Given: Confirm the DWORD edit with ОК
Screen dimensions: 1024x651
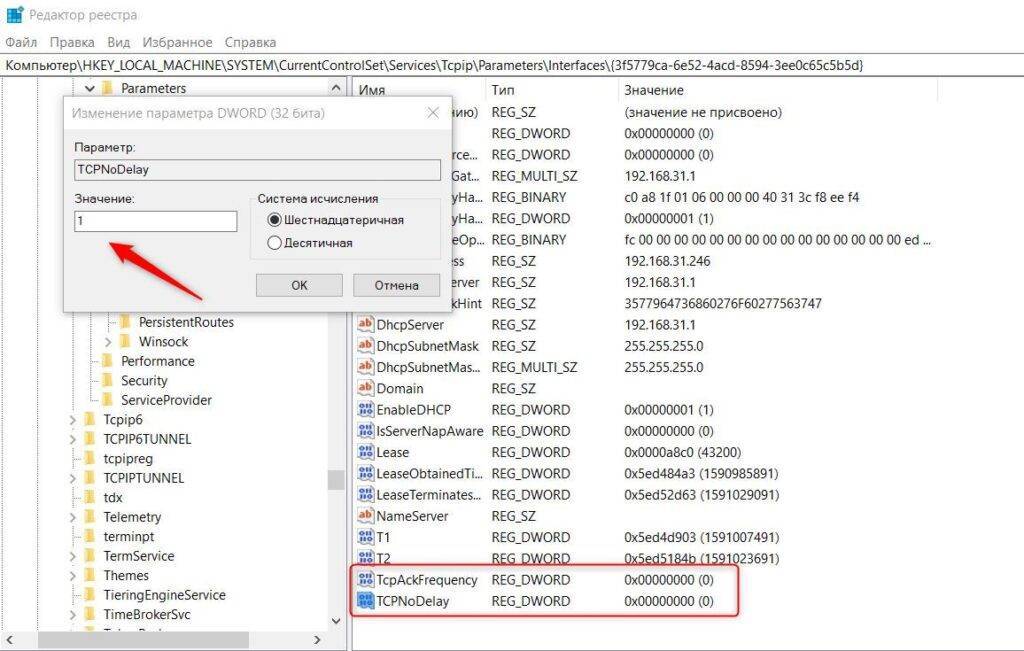Looking at the screenshot, I should tap(299, 285).
